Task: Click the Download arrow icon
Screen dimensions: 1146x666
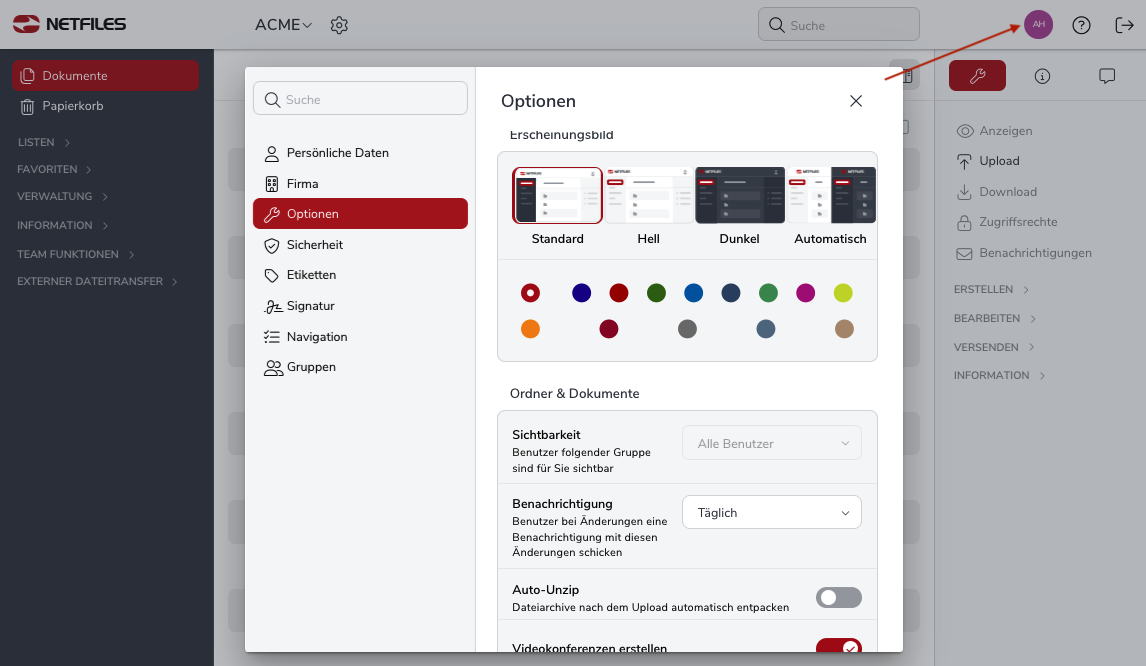Action: [x=964, y=192]
